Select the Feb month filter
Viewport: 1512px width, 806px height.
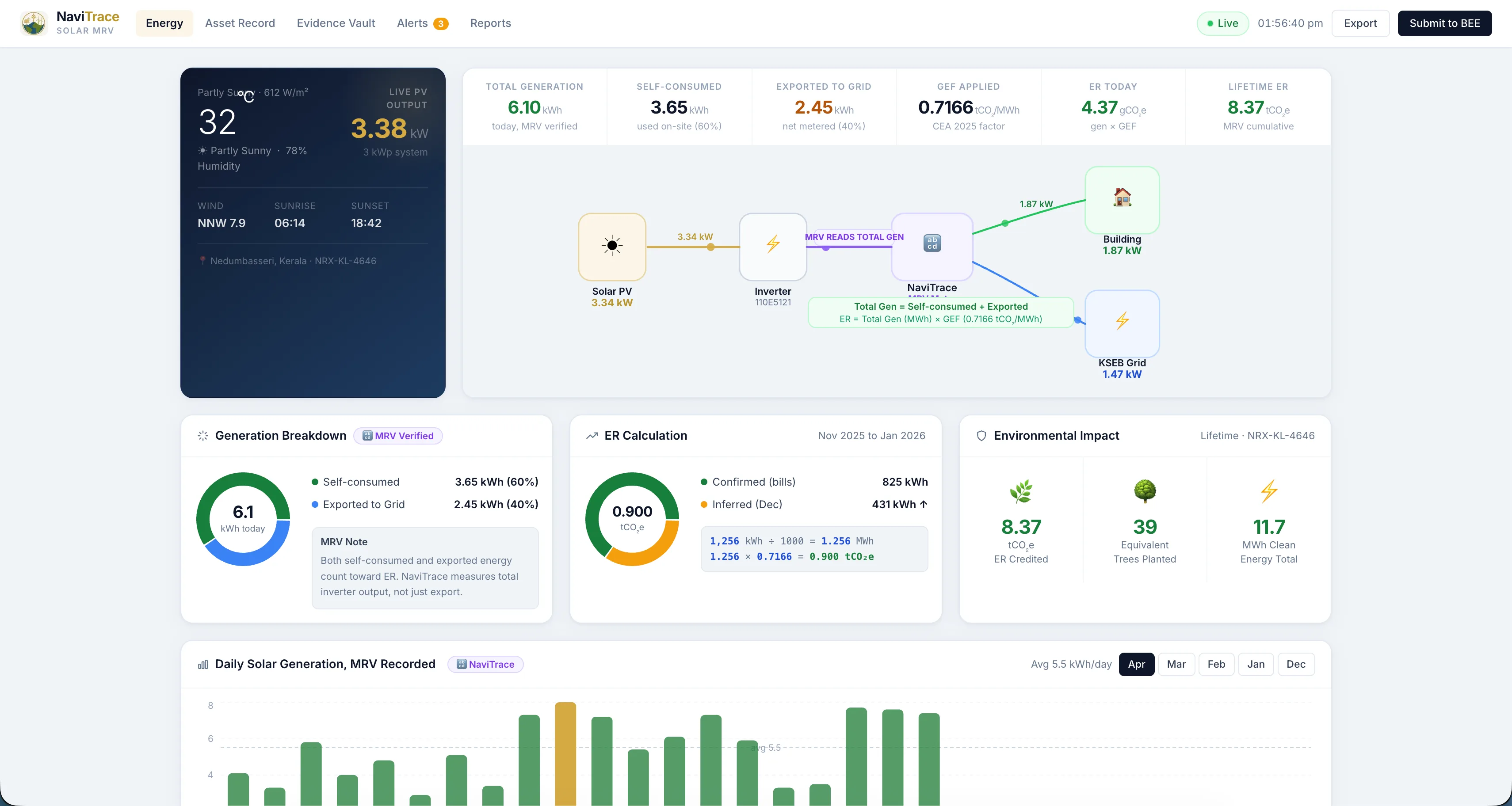pos(1216,664)
